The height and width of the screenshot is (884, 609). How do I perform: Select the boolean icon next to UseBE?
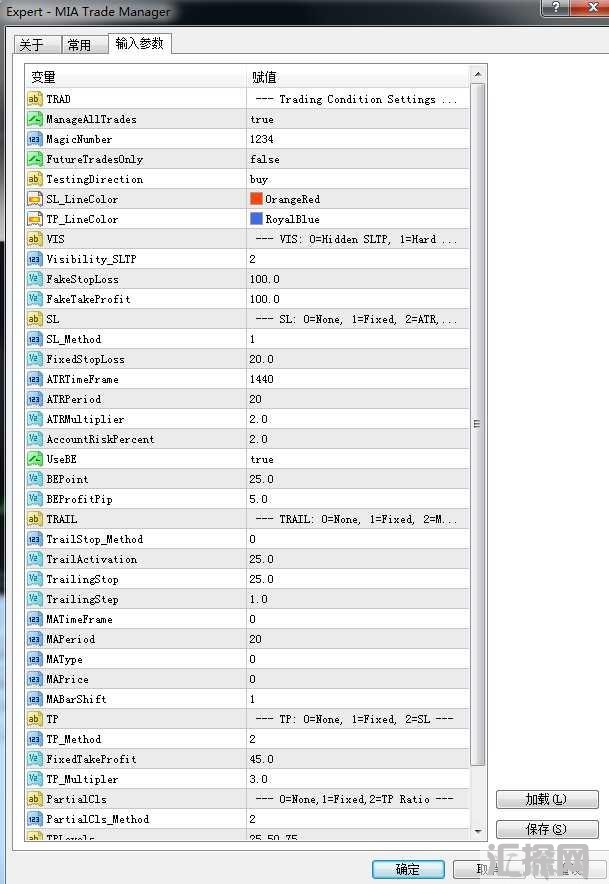pyautogui.click(x=34, y=459)
